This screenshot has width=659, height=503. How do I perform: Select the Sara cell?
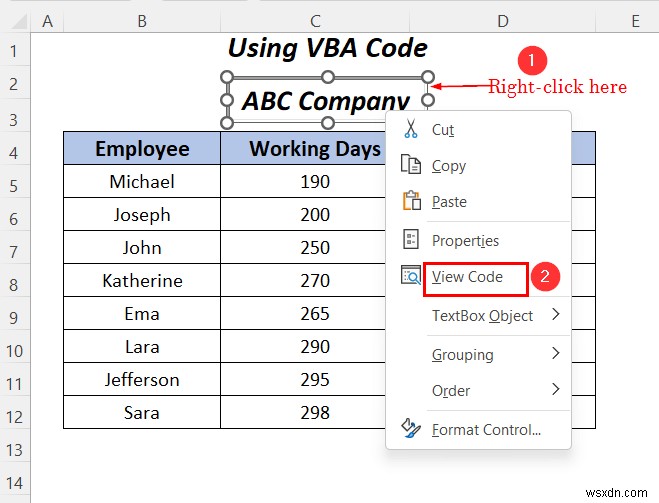[142, 413]
